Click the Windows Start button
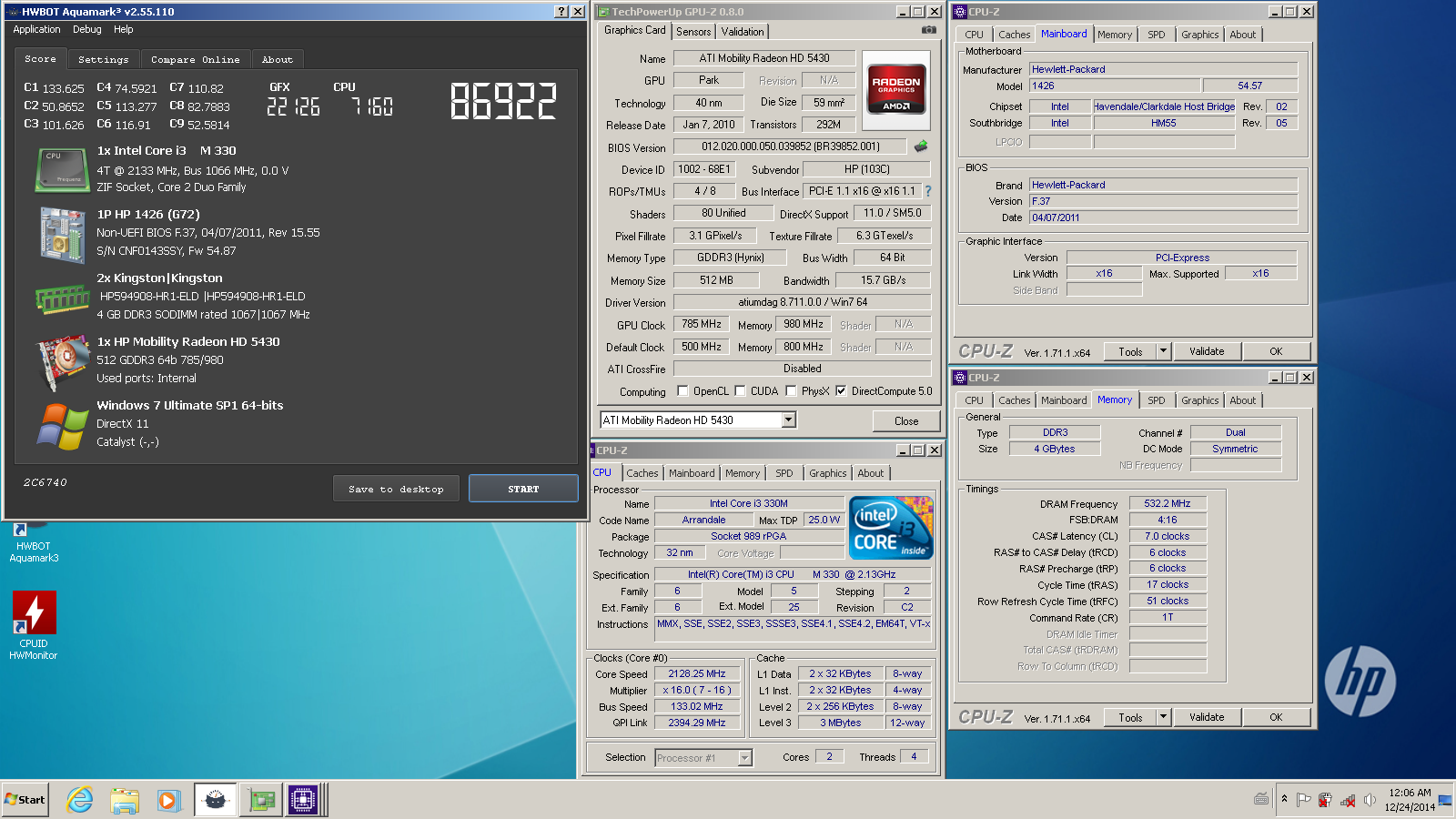The width and height of the screenshot is (1456, 819). (x=25, y=800)
